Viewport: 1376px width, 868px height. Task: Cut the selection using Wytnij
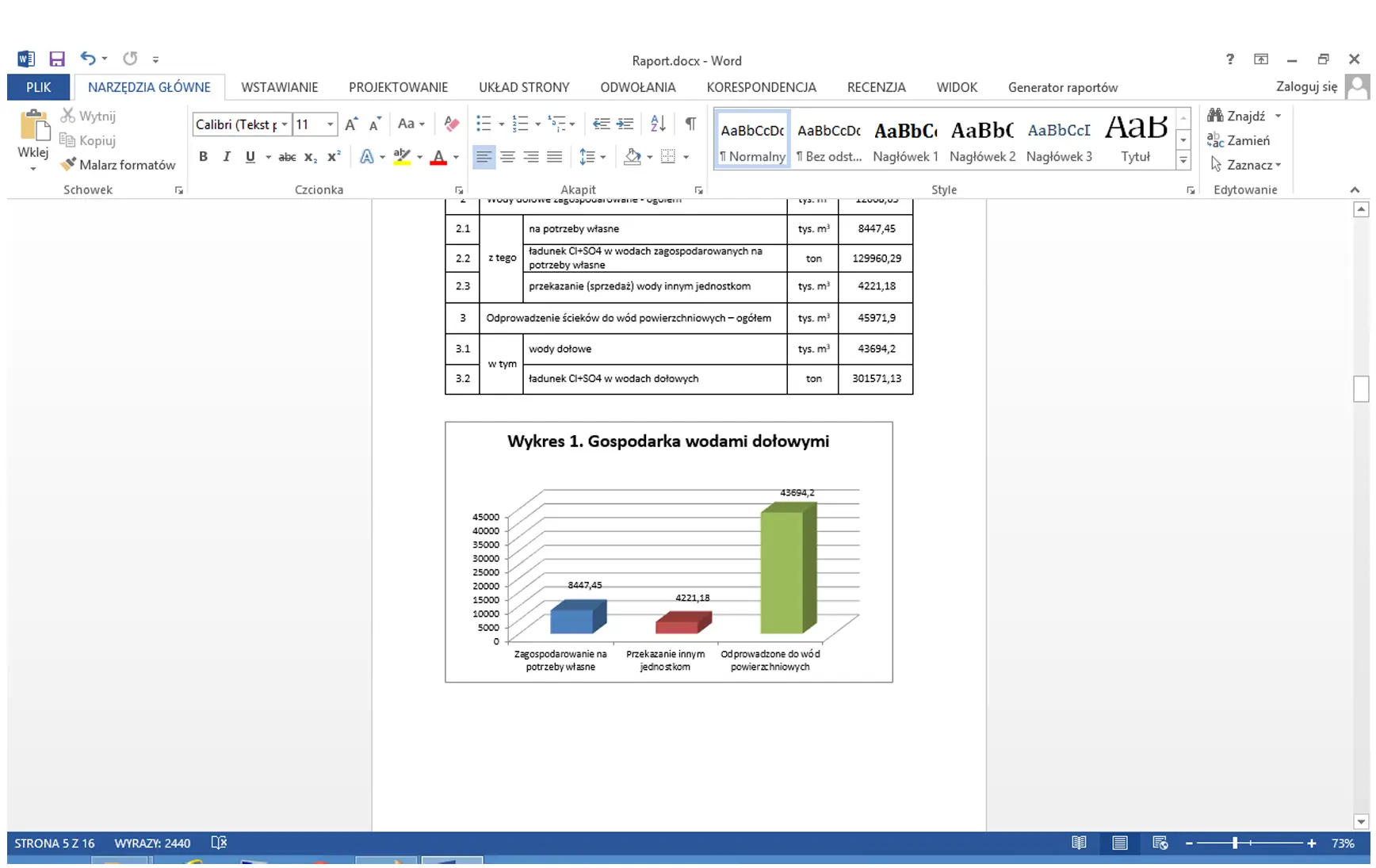tap(89, 116)
